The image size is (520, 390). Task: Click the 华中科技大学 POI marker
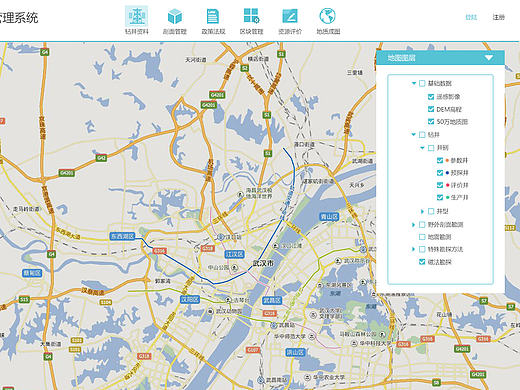click(x=354, y=343)
